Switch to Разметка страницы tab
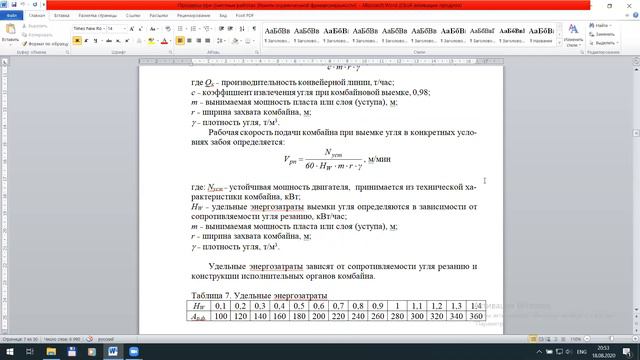This screenshot has width=640, height=360. [98, 16]
